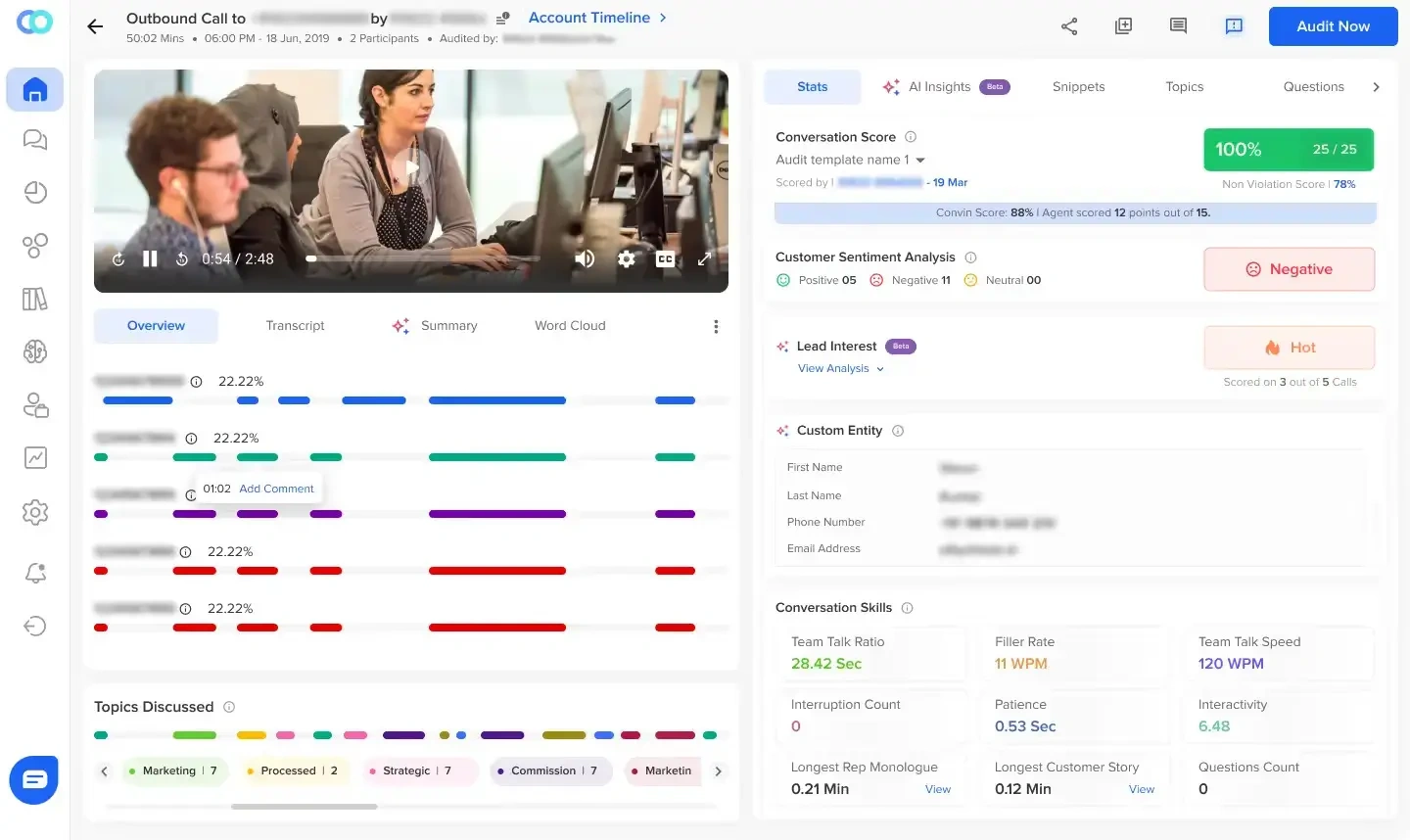Click the share icon in header
This screenshot has height=840, width=1410.
click(1069, 26)
